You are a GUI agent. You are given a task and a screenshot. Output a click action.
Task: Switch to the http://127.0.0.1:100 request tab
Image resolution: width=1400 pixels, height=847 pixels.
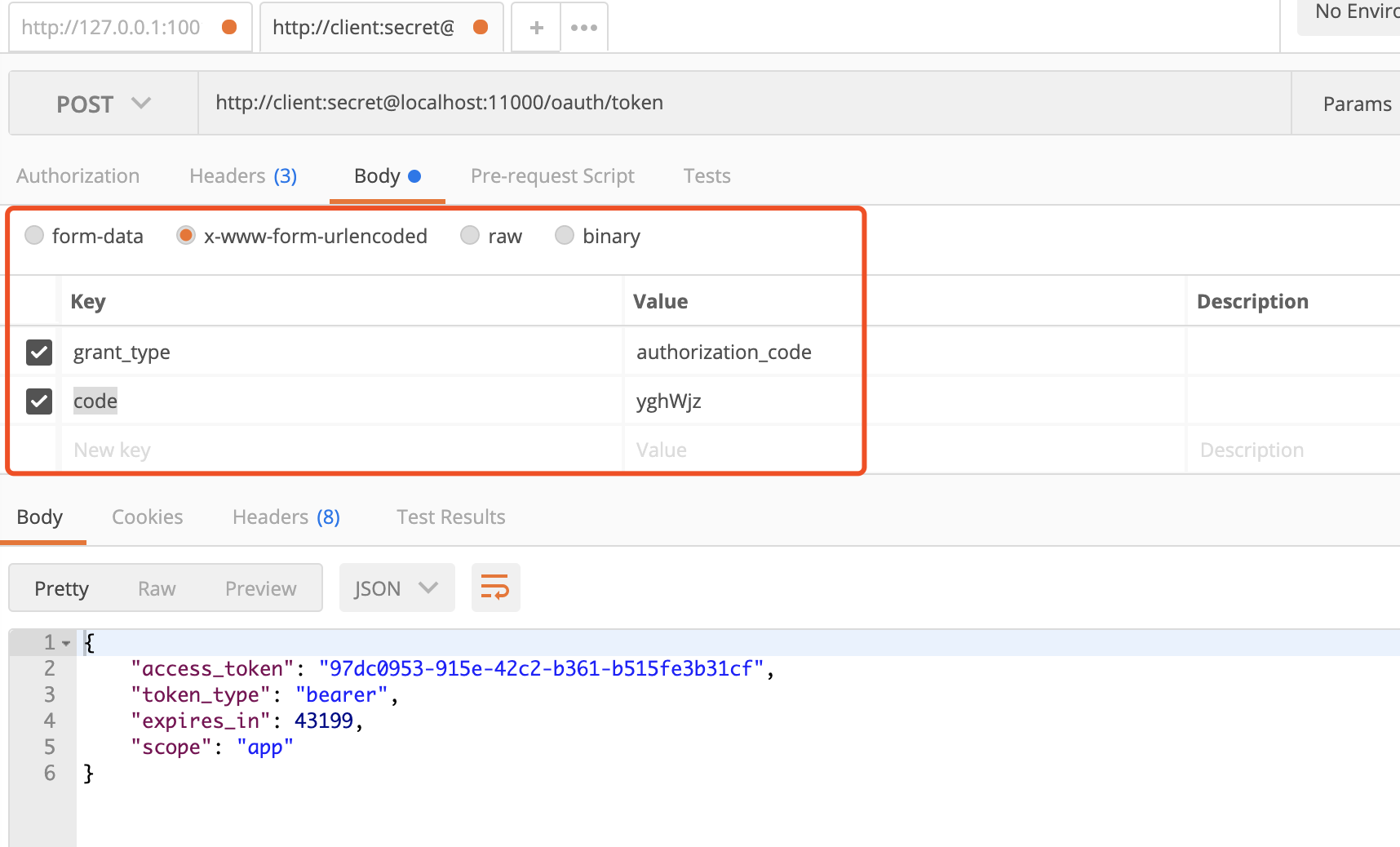point(131,28)
